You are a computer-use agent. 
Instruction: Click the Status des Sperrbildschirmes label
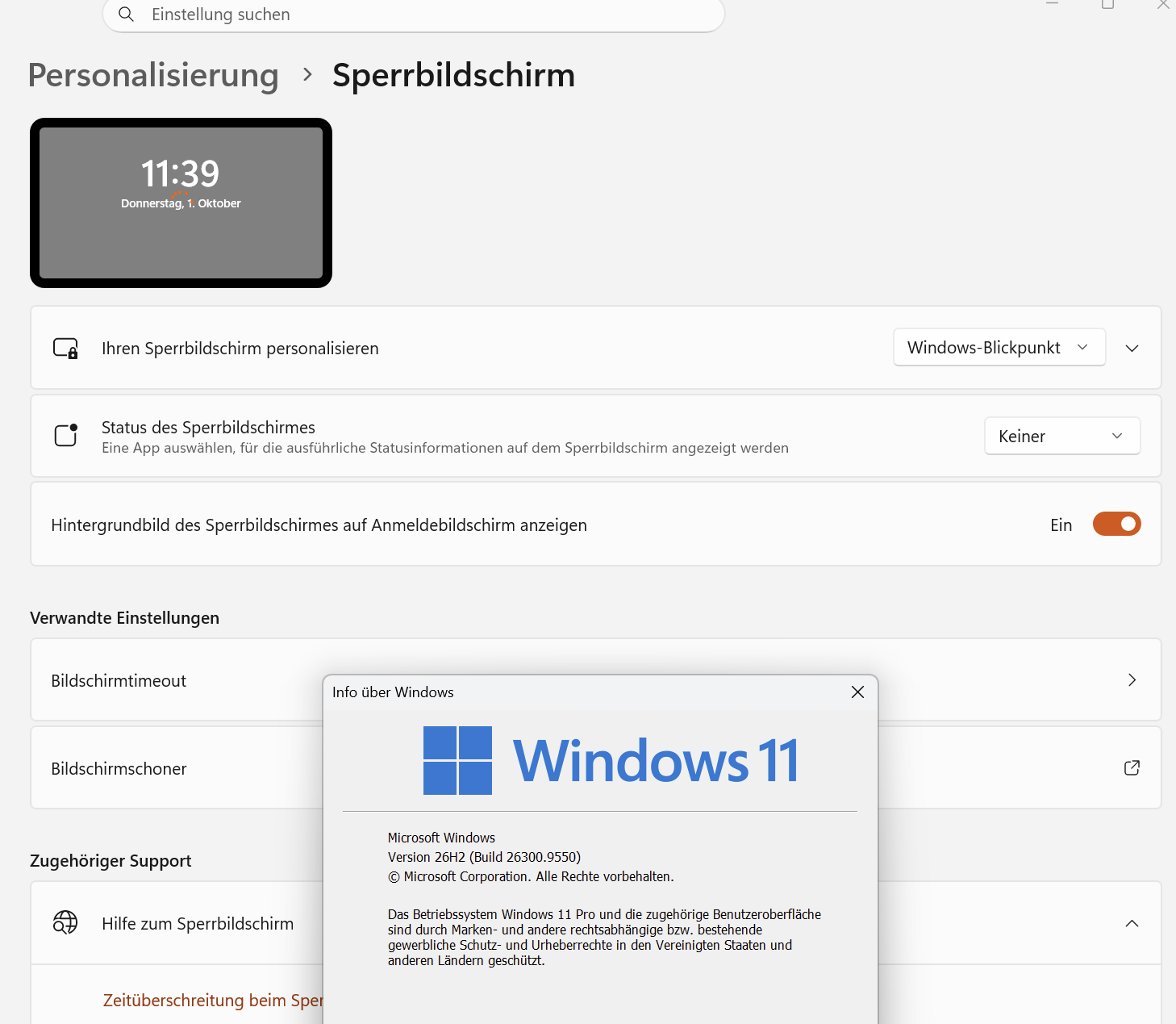point(208,428)
